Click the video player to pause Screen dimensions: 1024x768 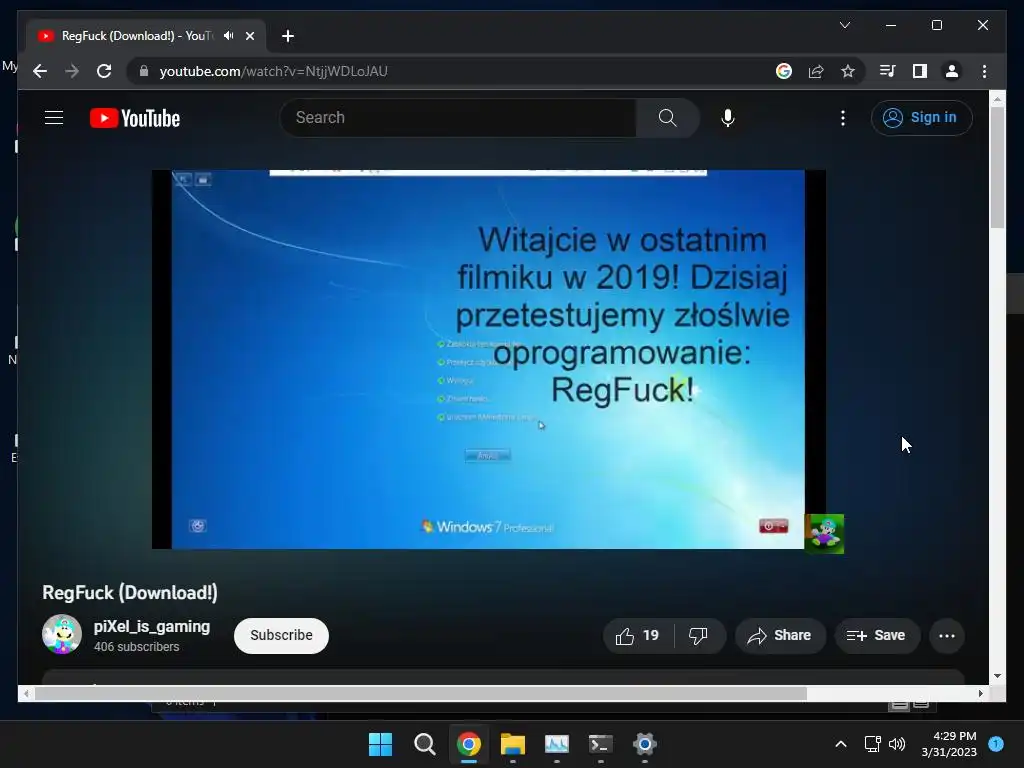pos(488,359)
